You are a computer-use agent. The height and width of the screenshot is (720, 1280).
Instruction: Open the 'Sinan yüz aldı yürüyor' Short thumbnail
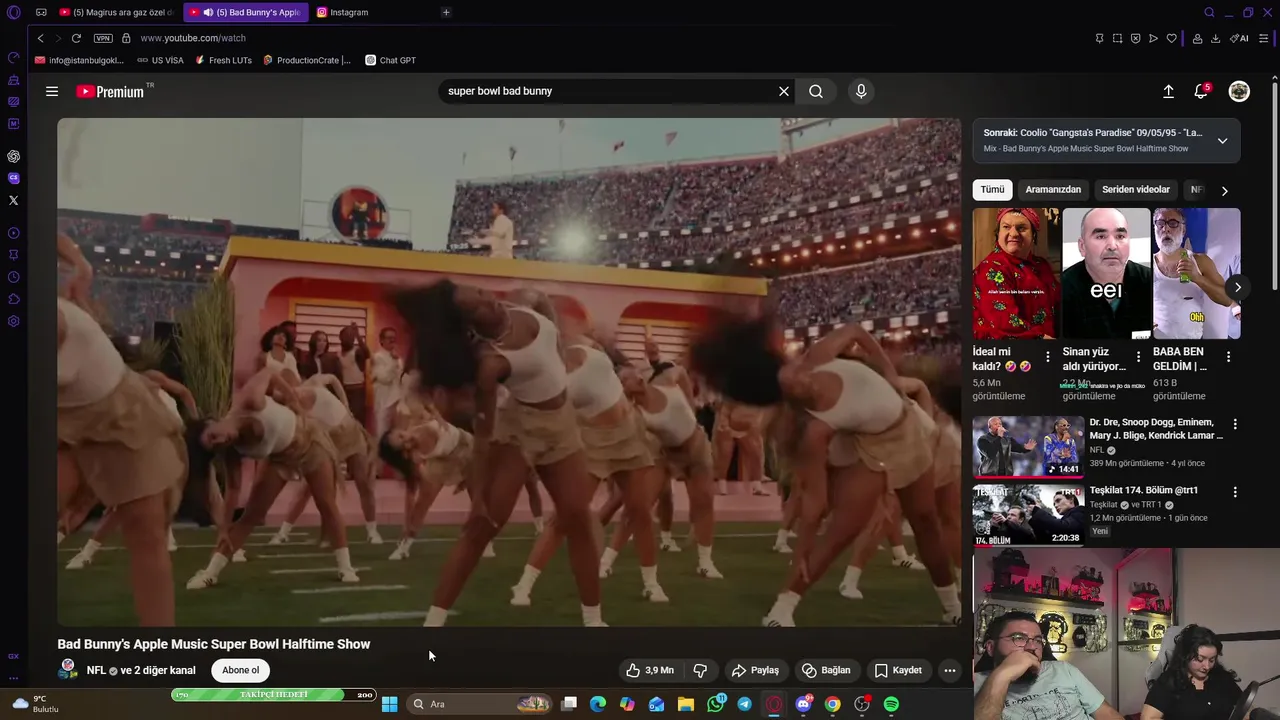point(1106,273)
